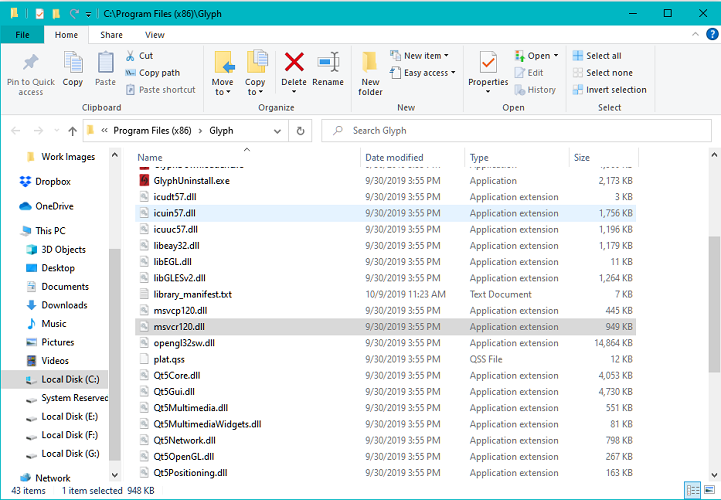Click Quick Access Toolbar new folder icon
This screenshot has width=721, height=500.
(56, 14)
